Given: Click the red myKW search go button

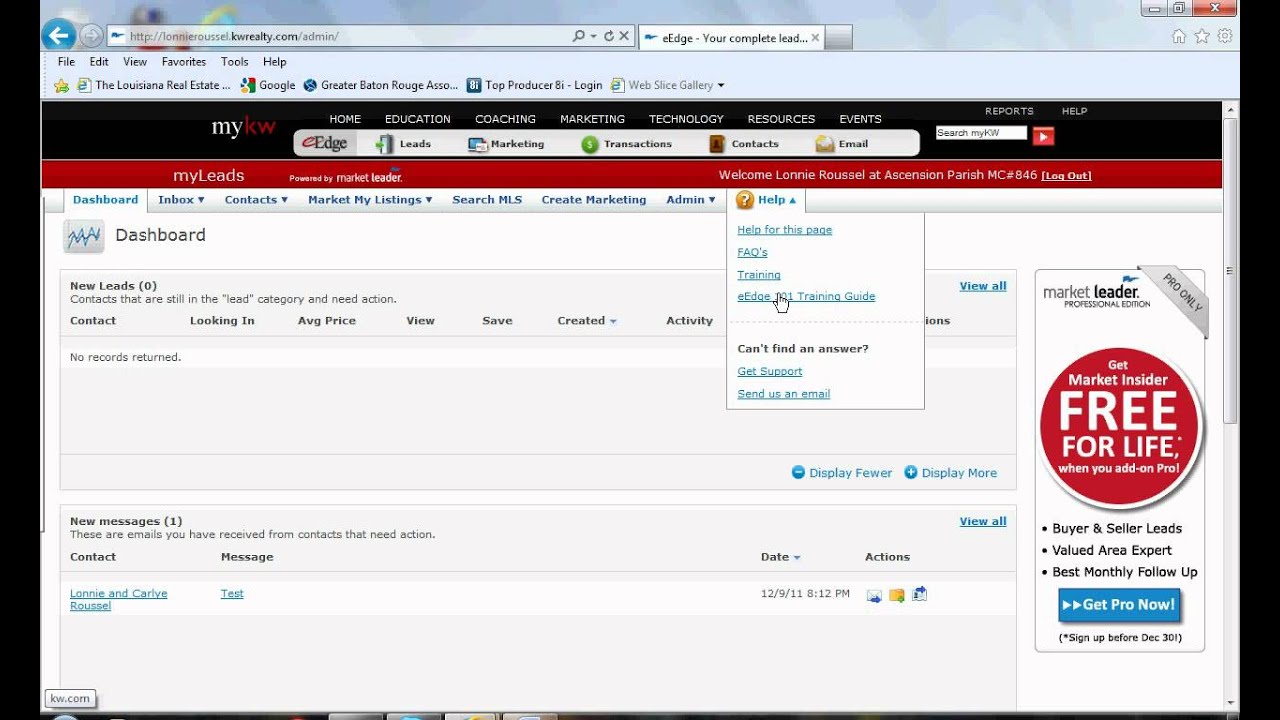Looking at the screenshot, I should [x=1044, y=136].
